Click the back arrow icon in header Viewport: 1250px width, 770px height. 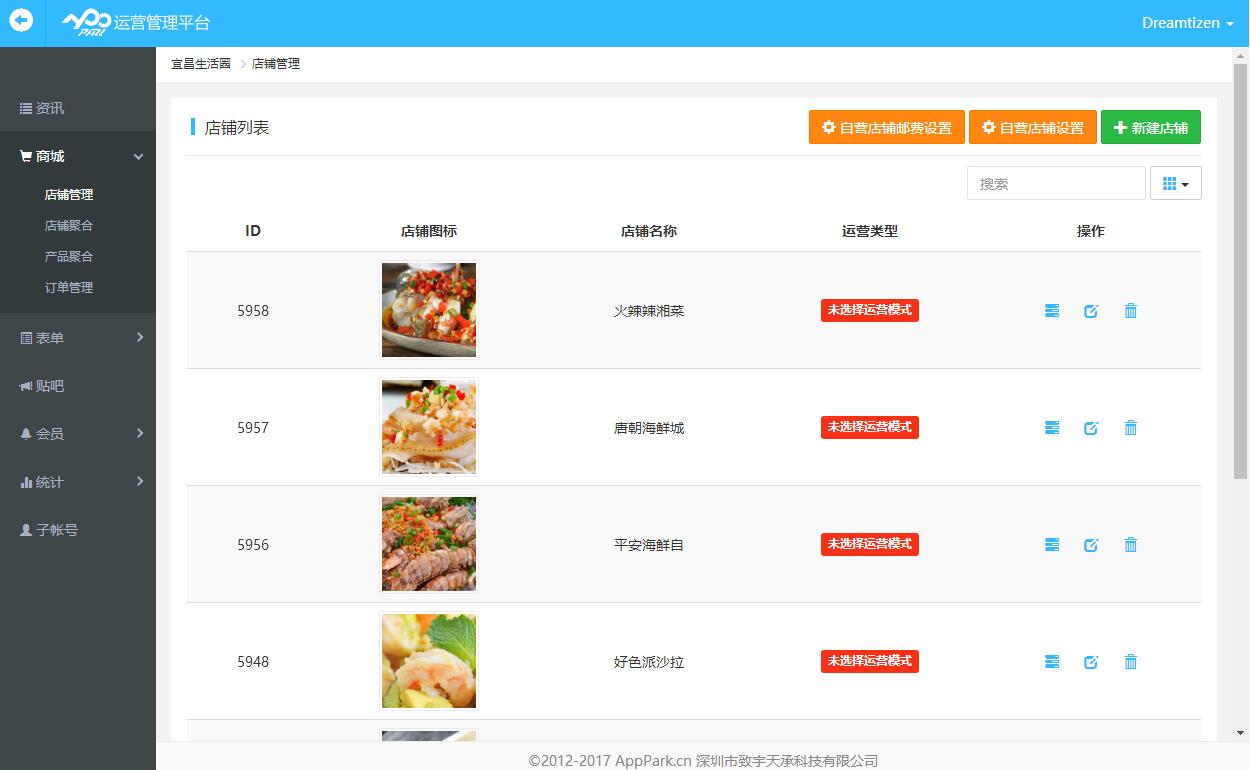(21, 21)
